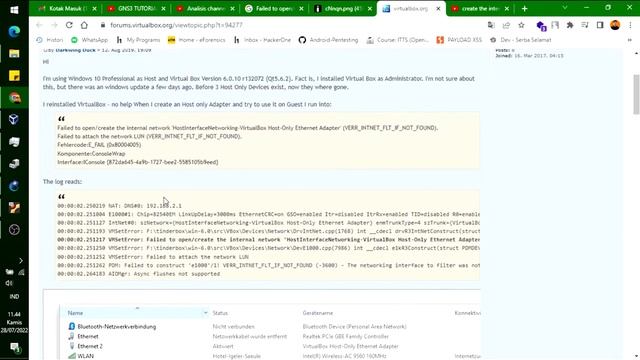The height and width of the screenshot is (360, 640).
Task: Click the Komponente:ConsoleWrap line
Action: (x=91, y=153)
